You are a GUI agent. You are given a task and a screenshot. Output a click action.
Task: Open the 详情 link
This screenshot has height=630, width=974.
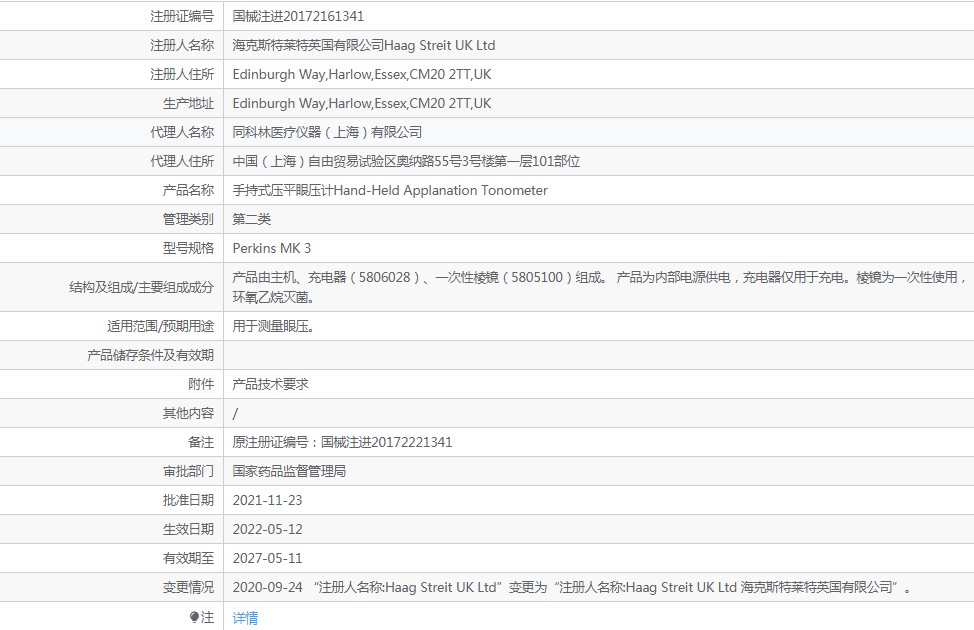[245, 618]
